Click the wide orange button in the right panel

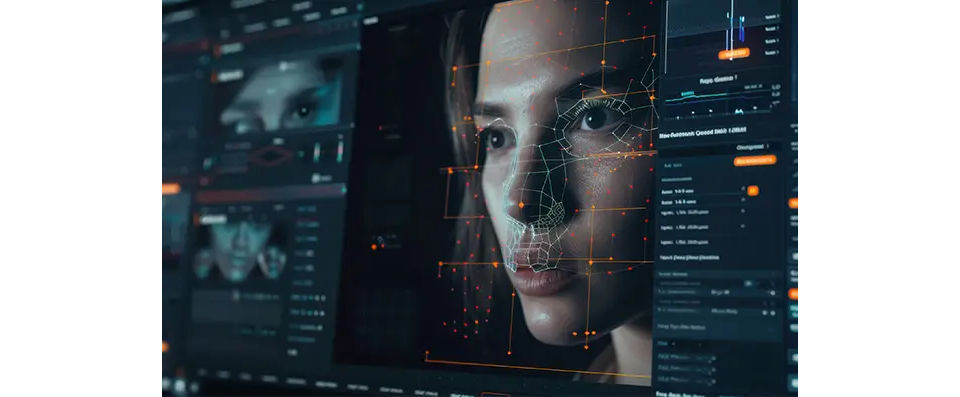(x=755, y=161)
